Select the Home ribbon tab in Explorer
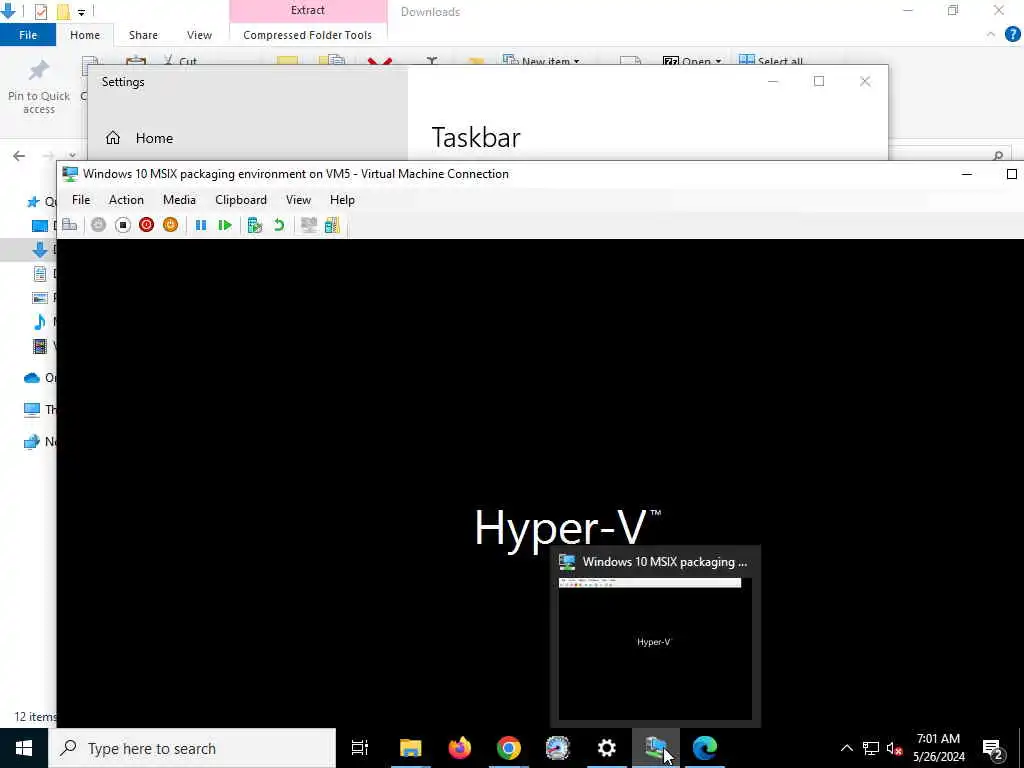Screen dimensions: 1024x768 85,35
